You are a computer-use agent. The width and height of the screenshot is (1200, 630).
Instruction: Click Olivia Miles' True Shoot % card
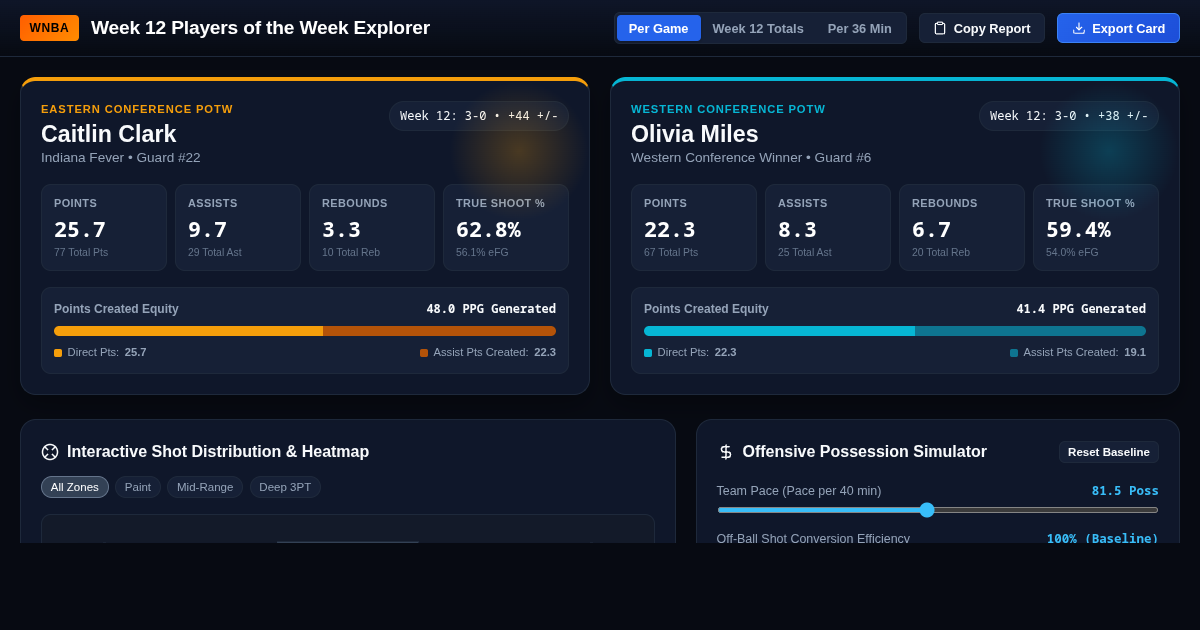pos(1096,227)
